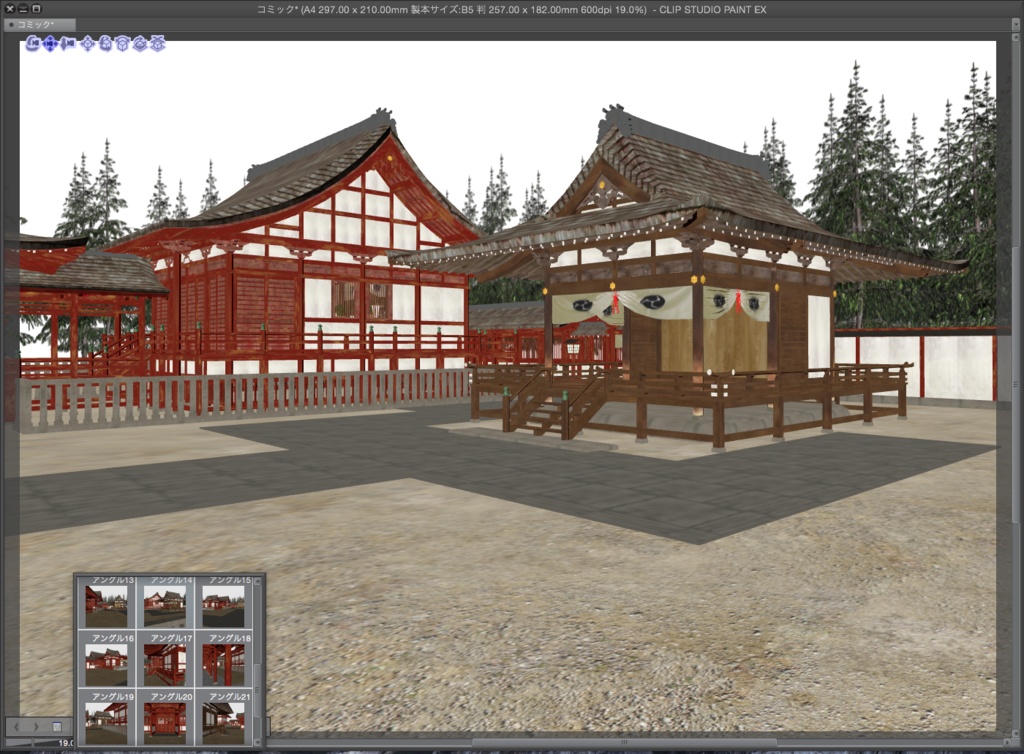Click the next-page arrow button at bottom left
The image size is (1024, 754).
click(x=37, y=726)
